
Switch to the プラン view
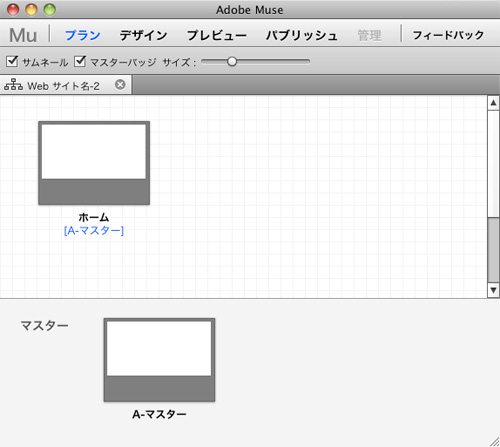point(83,35)
